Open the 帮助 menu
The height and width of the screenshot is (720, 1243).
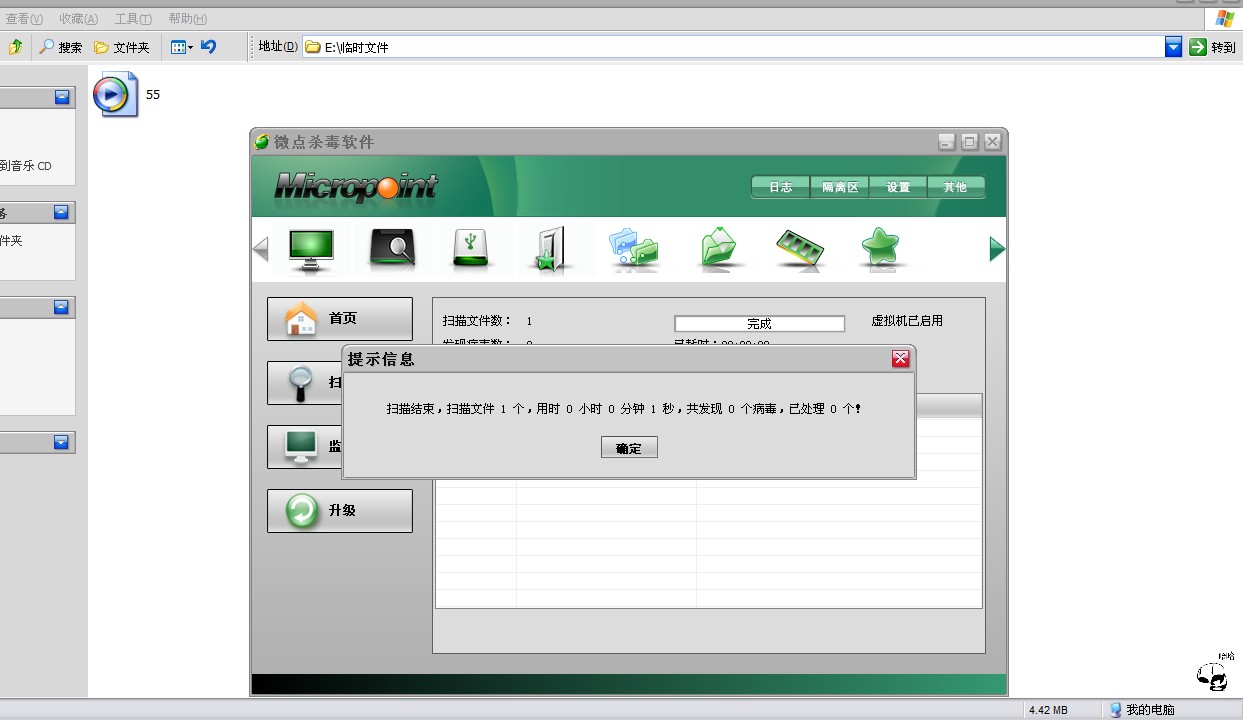(x=188, y=19)
